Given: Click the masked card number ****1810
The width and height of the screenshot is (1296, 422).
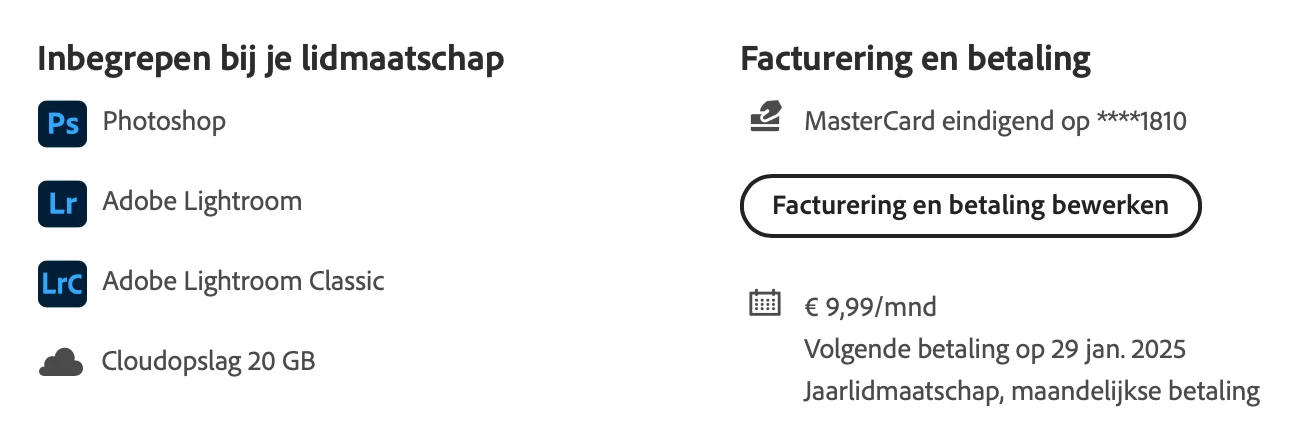Looking at the screenshot, I should [1141, 123].
